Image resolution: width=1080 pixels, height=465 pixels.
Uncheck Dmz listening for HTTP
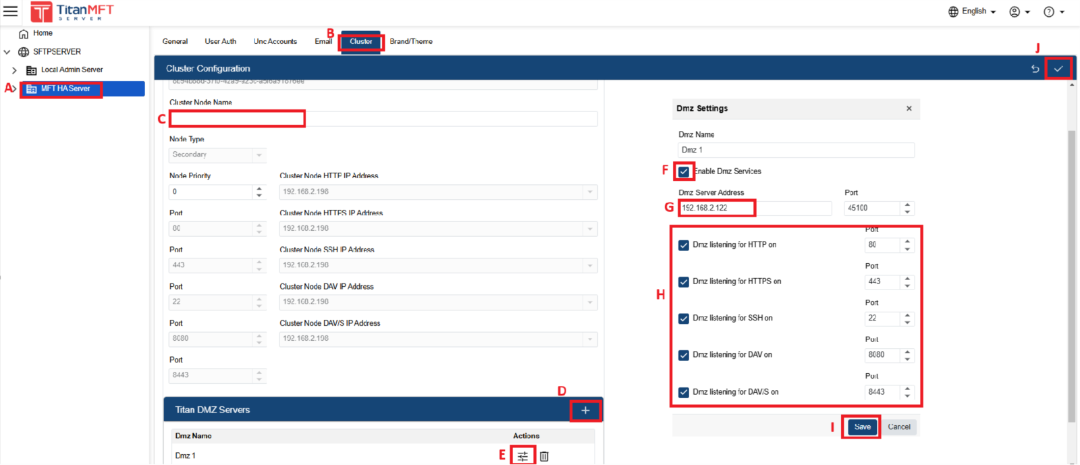pyautogui.click(x=684, y=245)
